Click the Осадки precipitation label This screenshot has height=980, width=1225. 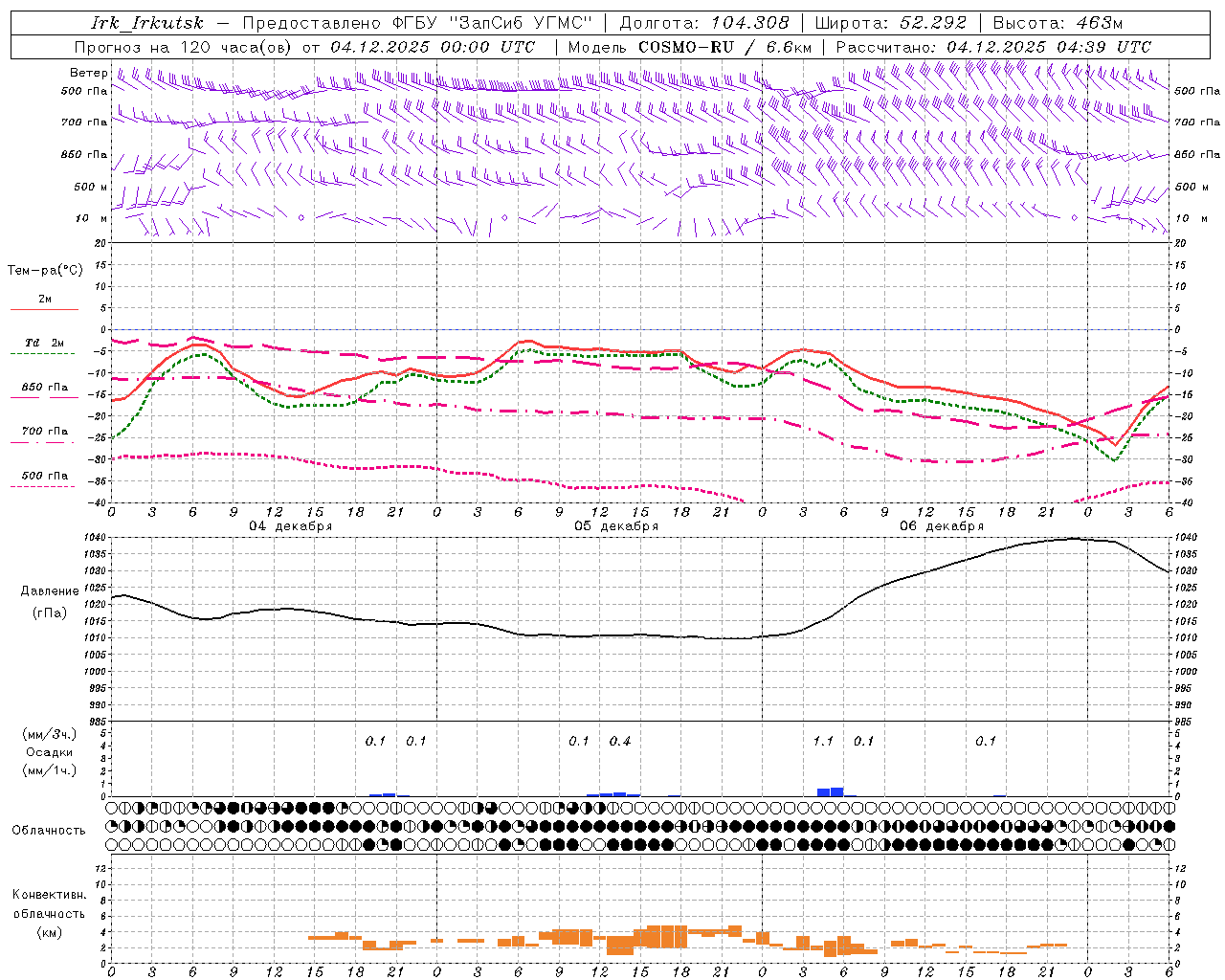50,752
